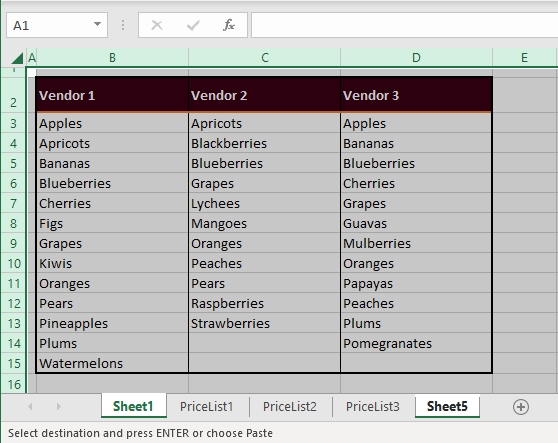Click the previous sheet scroll arrow
The height and width of the screenshot is (443, 558).
[30, 406]
